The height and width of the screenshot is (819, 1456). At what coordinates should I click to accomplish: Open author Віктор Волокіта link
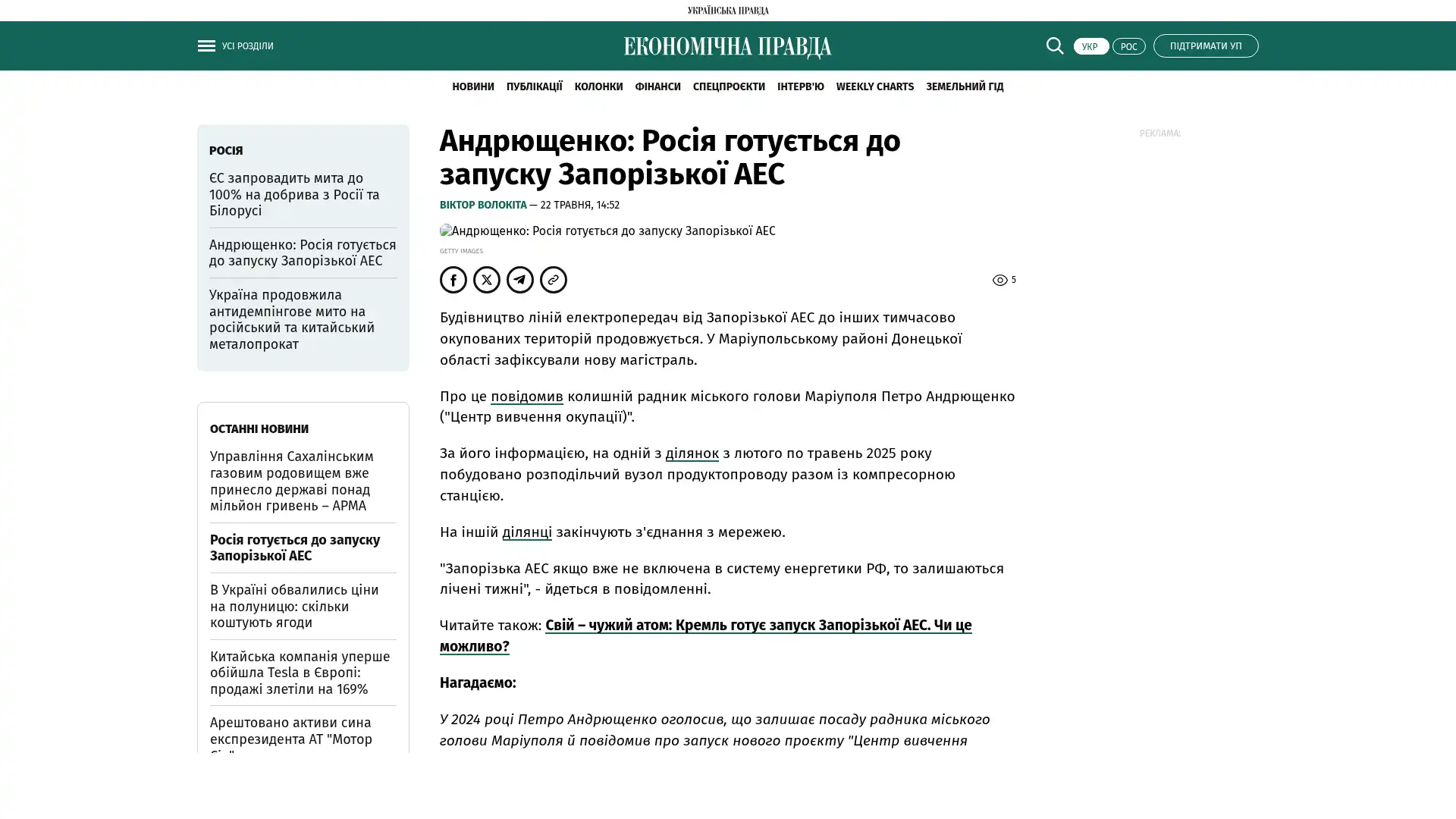pyautogui.click(x=483, y=206)
